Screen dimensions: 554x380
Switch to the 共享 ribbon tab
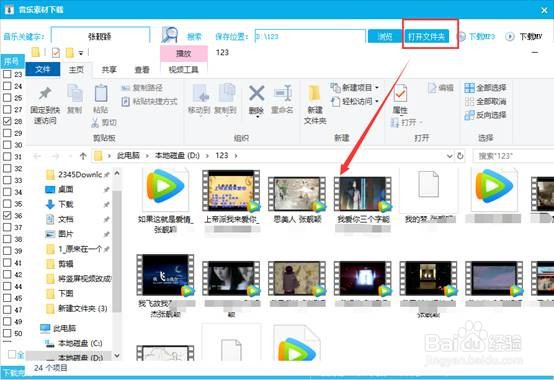point(109,70)
